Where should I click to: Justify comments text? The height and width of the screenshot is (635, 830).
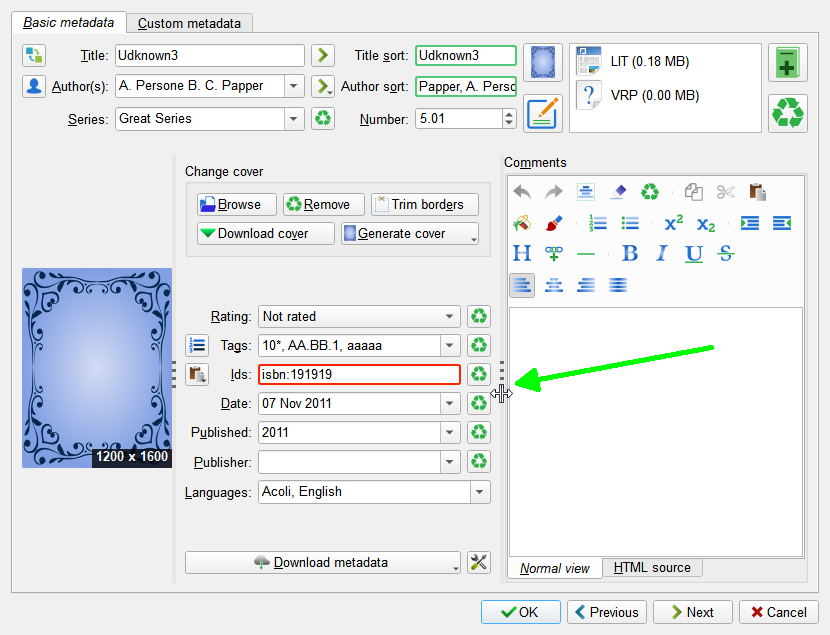[618, 286]
